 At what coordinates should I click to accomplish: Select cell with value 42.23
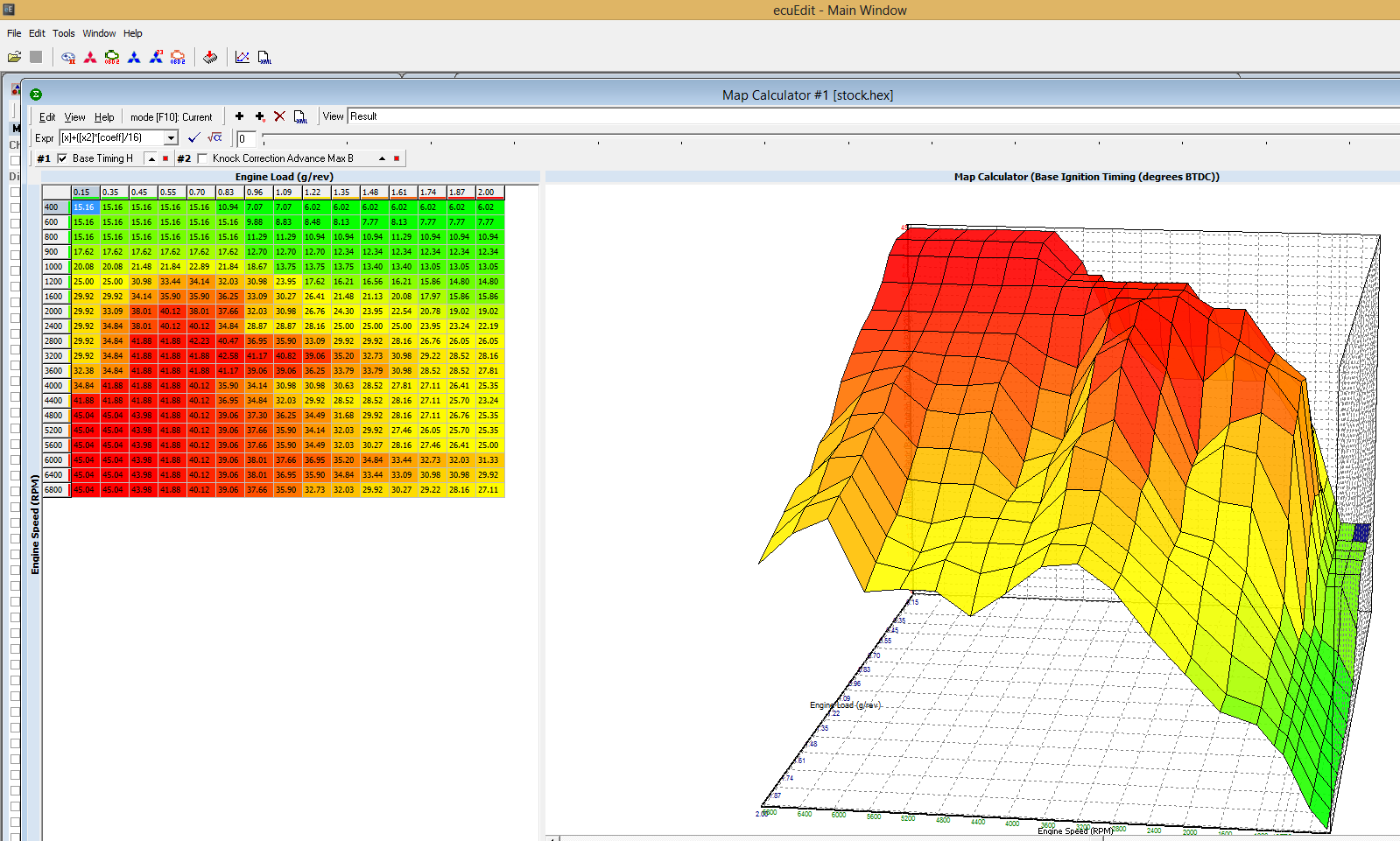click(201, 341)
